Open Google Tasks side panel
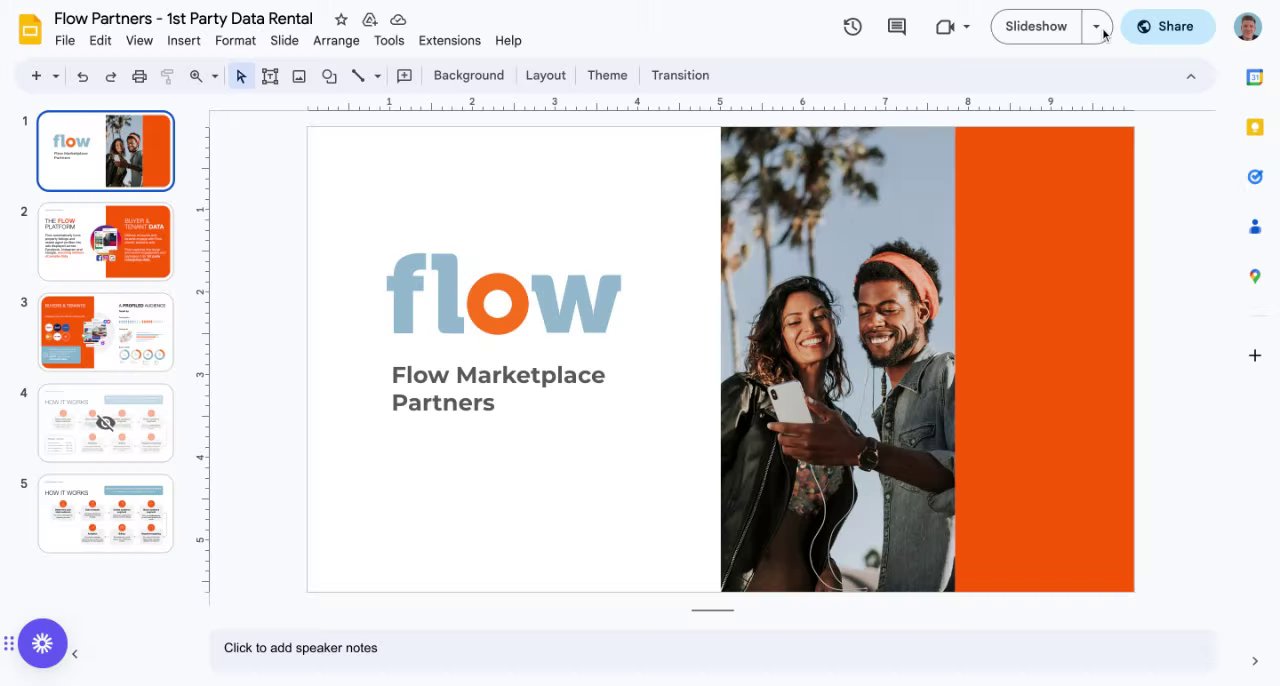 1255,176
